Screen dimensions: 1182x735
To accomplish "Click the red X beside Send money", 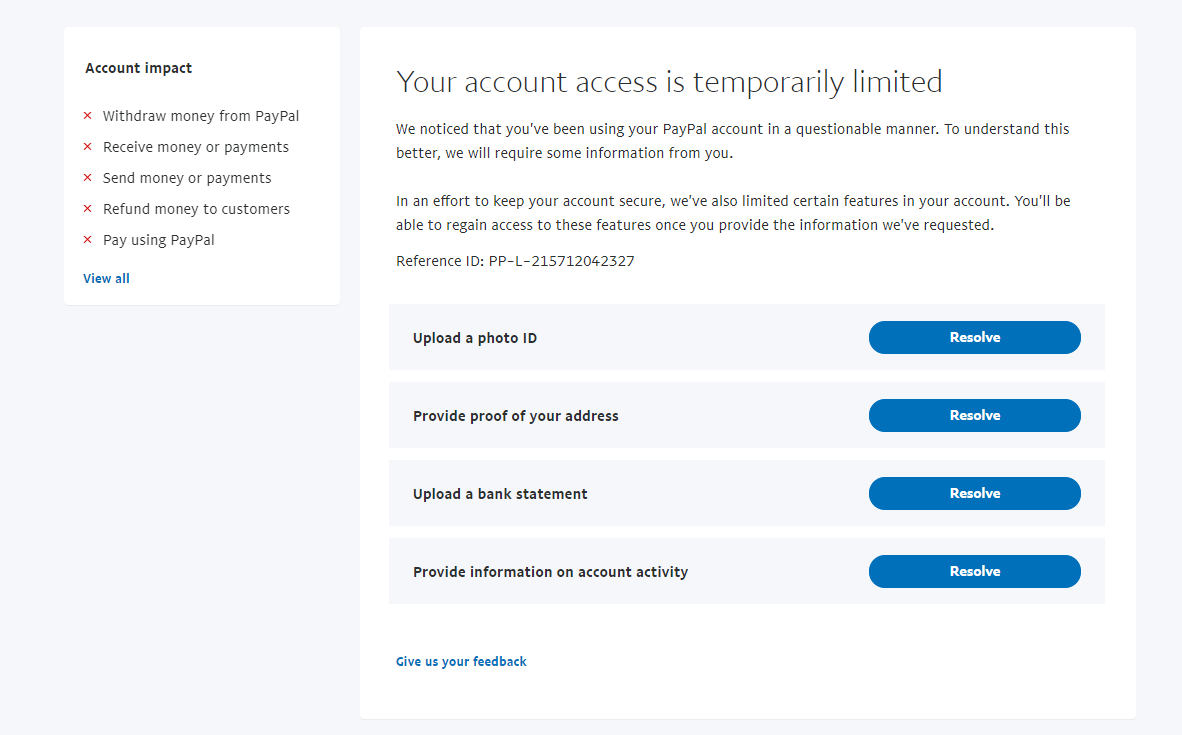I will pos(88,178).
